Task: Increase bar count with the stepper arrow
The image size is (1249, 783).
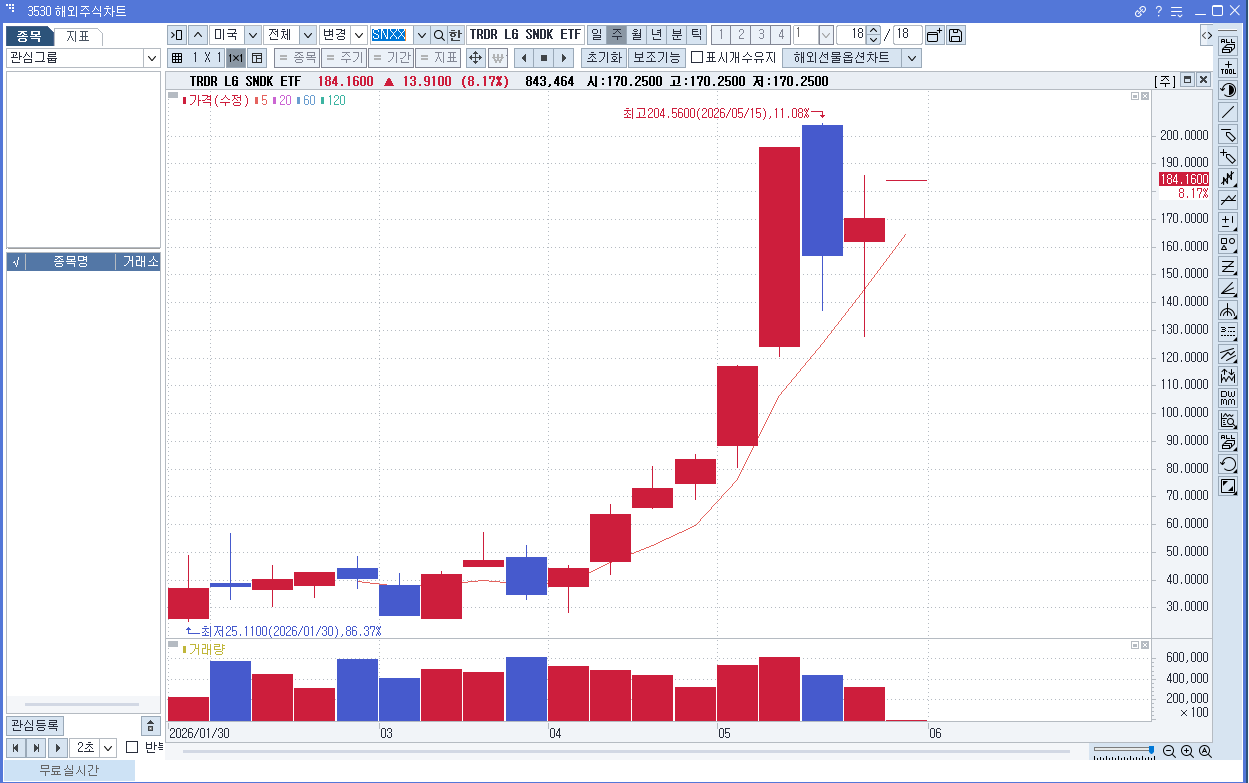Action: tap(873, 31)
